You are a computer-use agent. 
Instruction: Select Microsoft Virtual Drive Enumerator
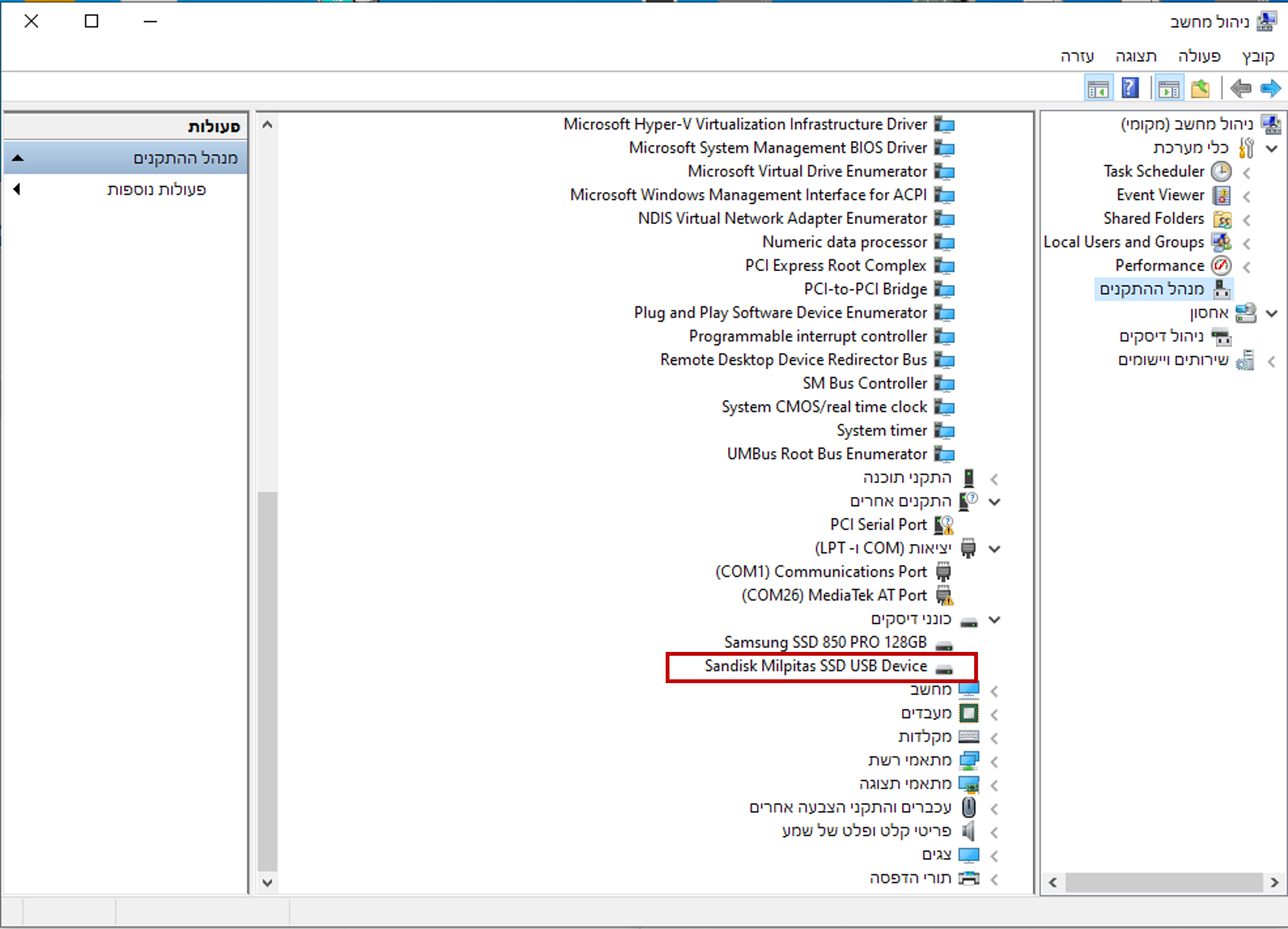coord(808,172)
